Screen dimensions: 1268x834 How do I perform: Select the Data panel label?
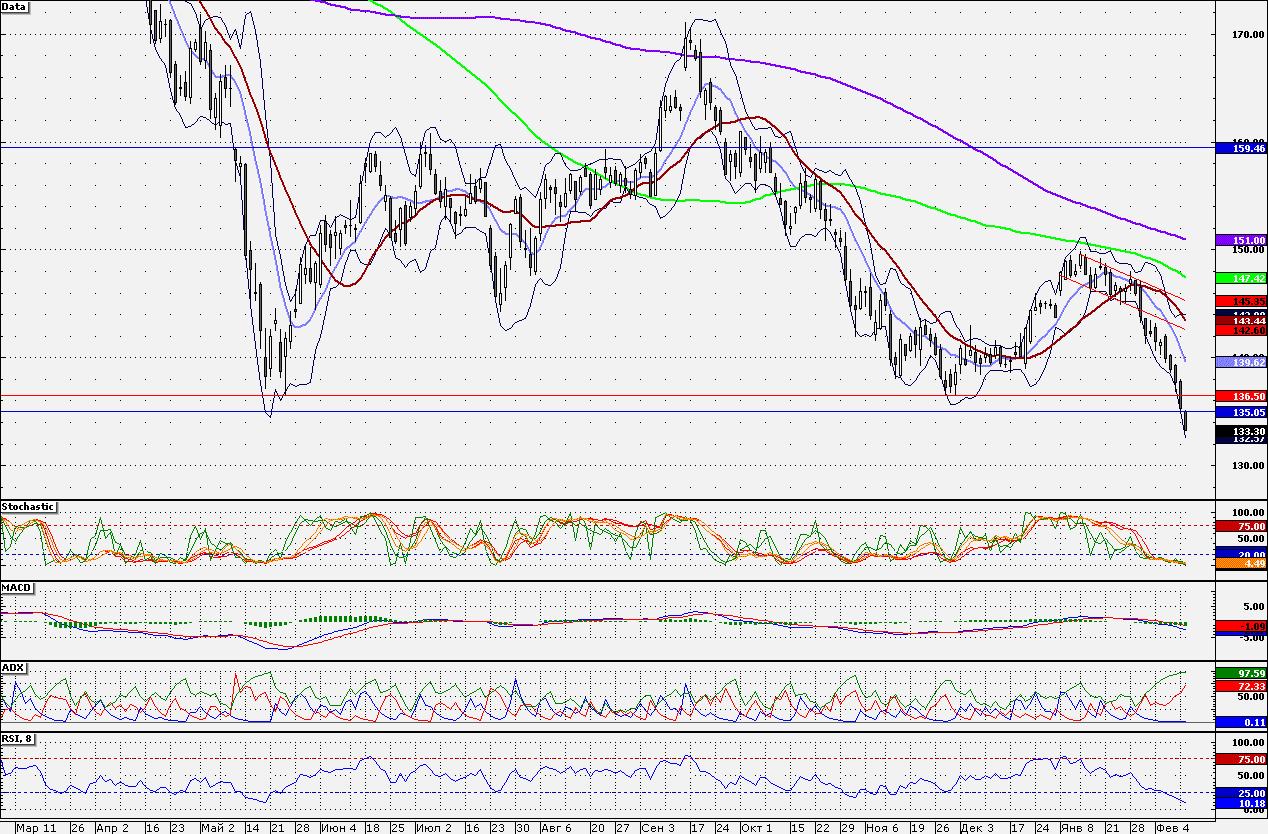15,6
